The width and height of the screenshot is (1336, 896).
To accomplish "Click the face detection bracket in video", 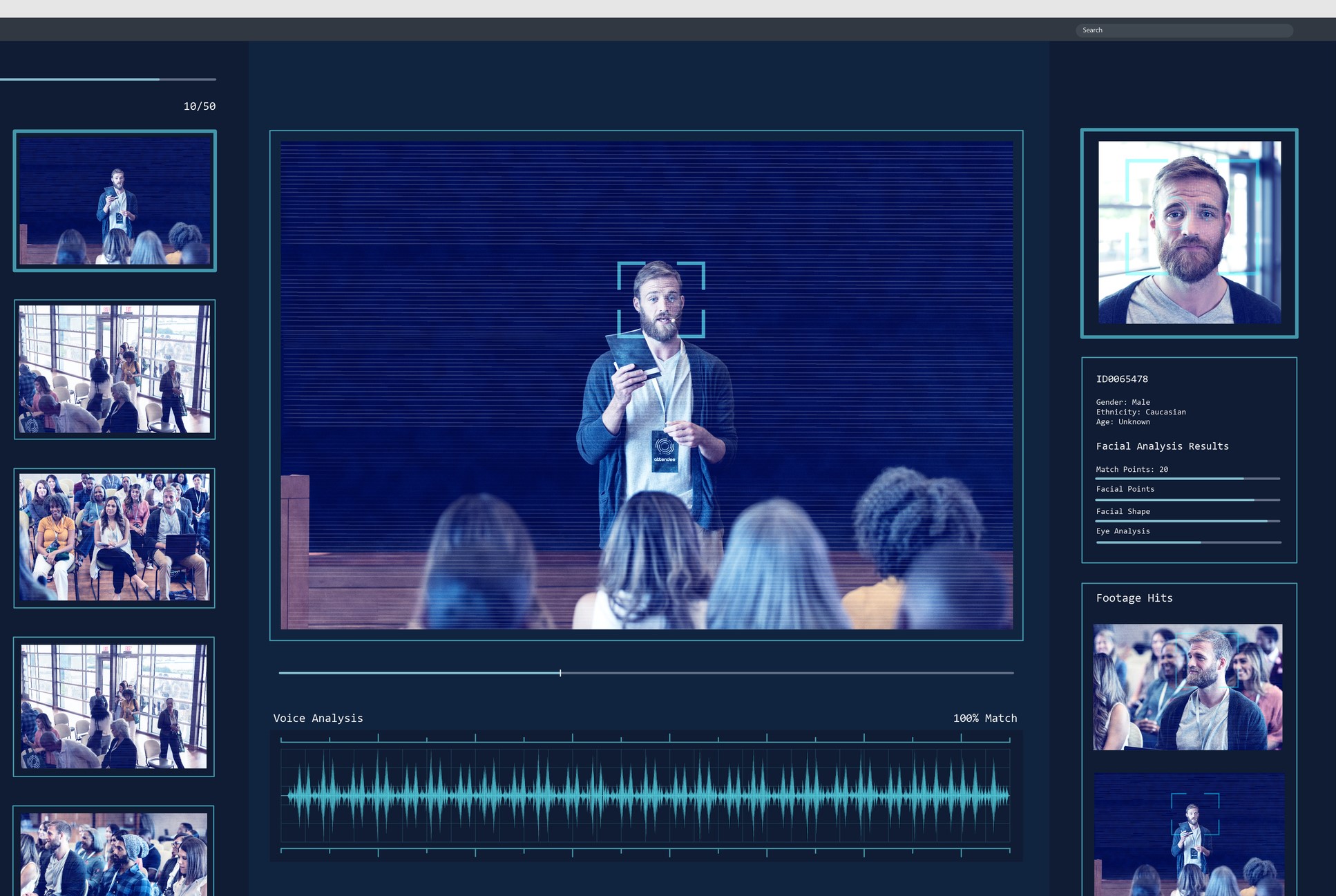I will [x=660, y=299].
